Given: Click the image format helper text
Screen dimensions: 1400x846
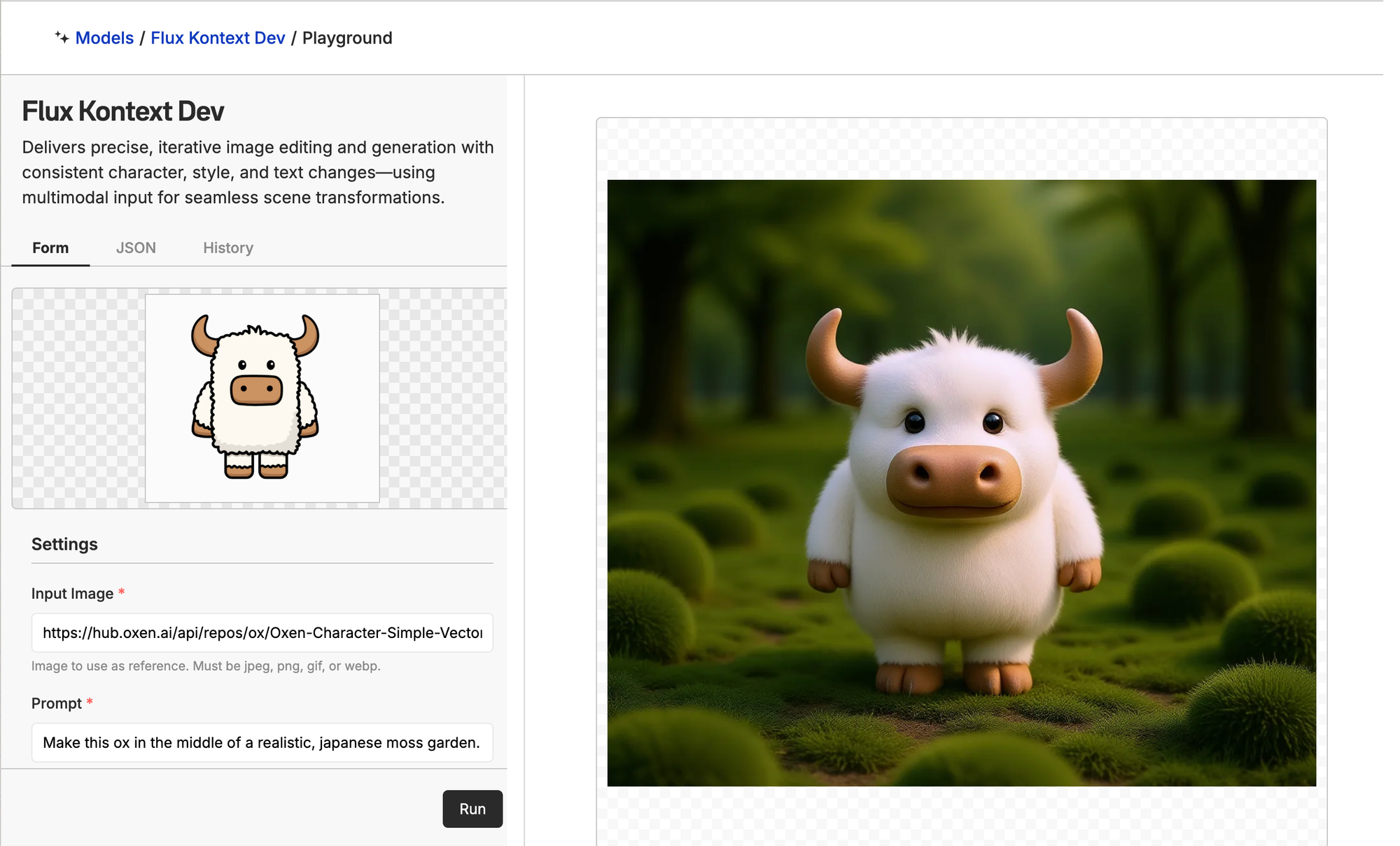Looking at the screenshot, I should coord(206,666).
